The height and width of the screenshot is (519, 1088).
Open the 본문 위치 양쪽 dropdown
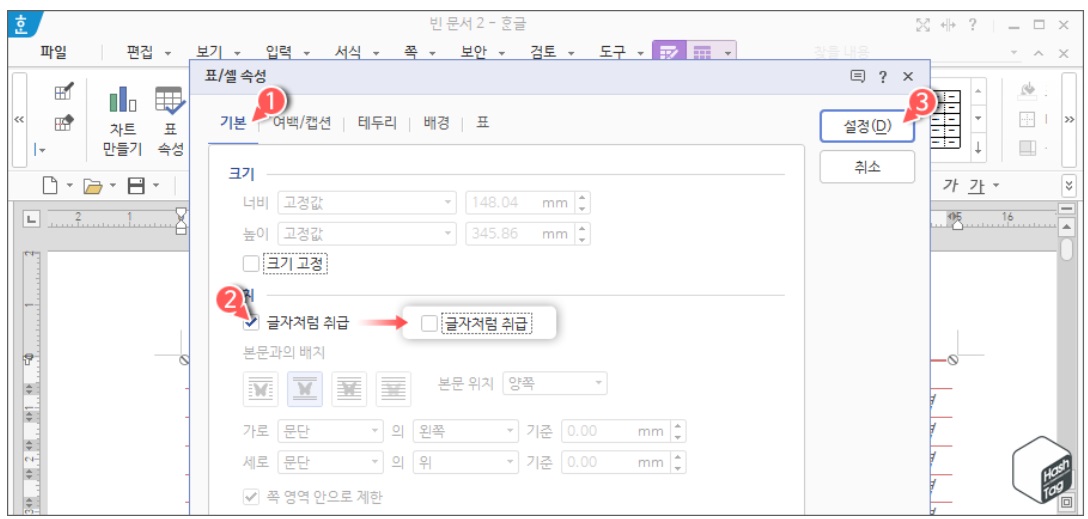pyautogui.click(x=554, y=383)
